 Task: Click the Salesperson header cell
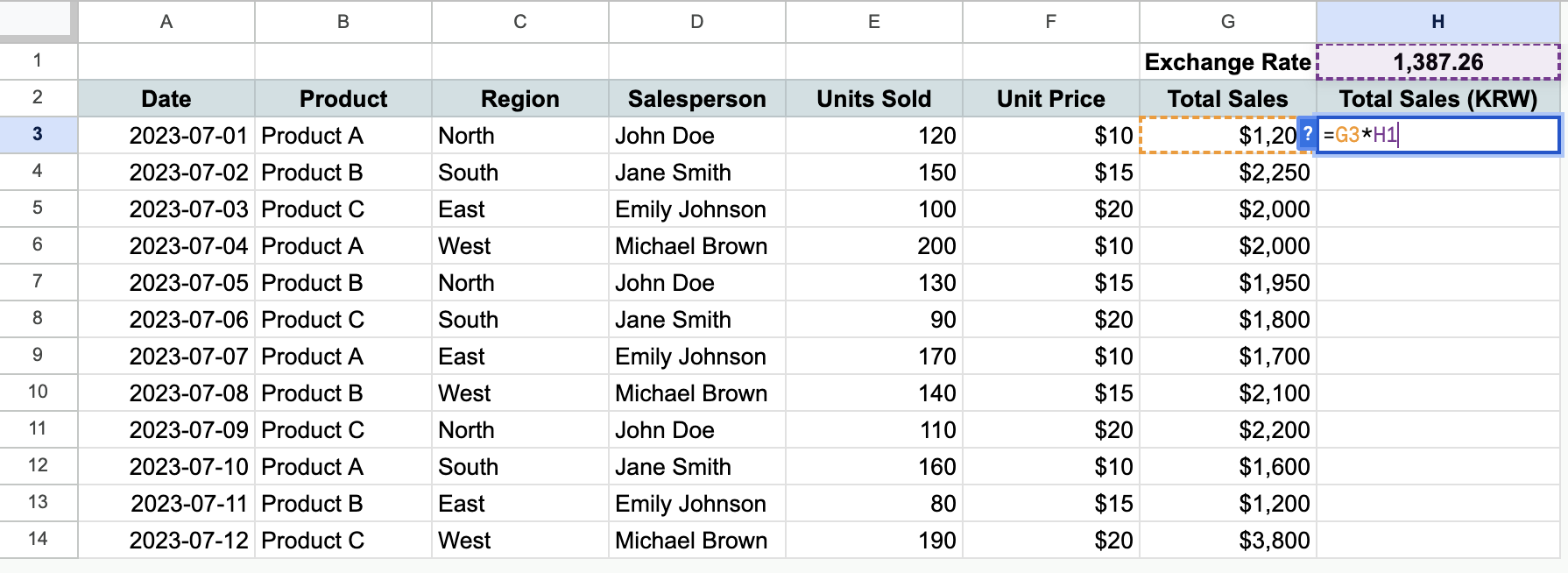[x=697, y=98]
